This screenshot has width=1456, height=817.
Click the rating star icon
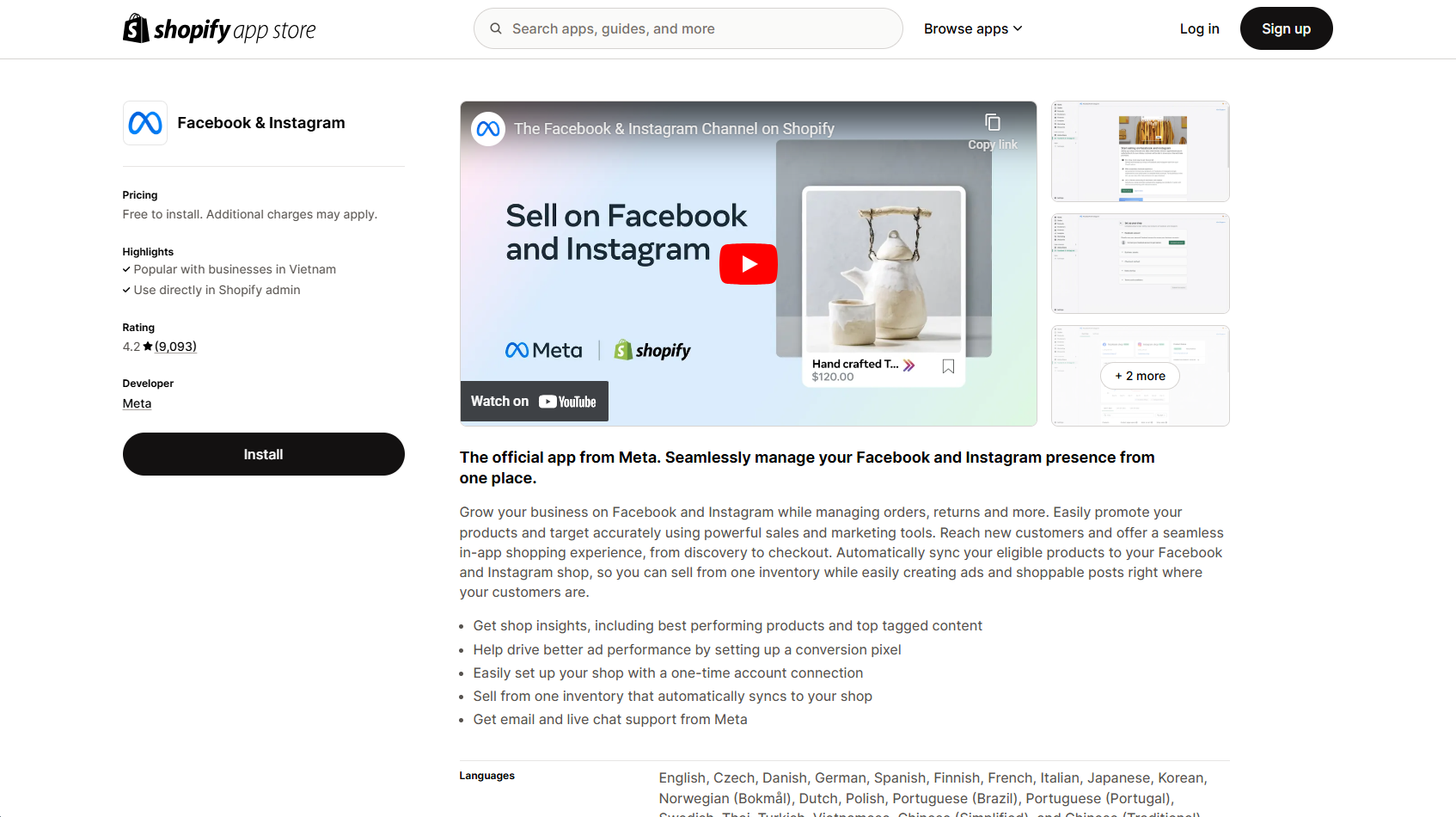148,347
